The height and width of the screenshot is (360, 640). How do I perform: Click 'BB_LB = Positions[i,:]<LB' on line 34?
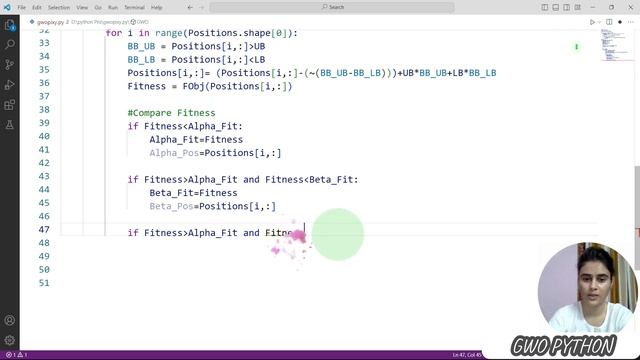196,60
